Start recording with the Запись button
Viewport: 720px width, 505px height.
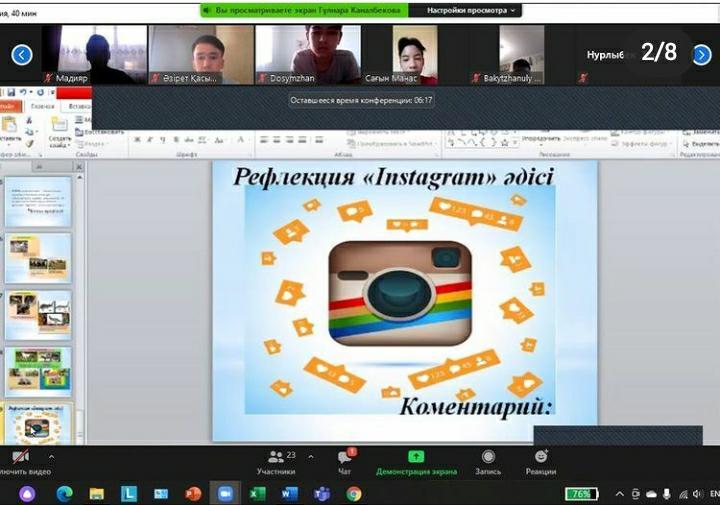click(x=488, y=461)
